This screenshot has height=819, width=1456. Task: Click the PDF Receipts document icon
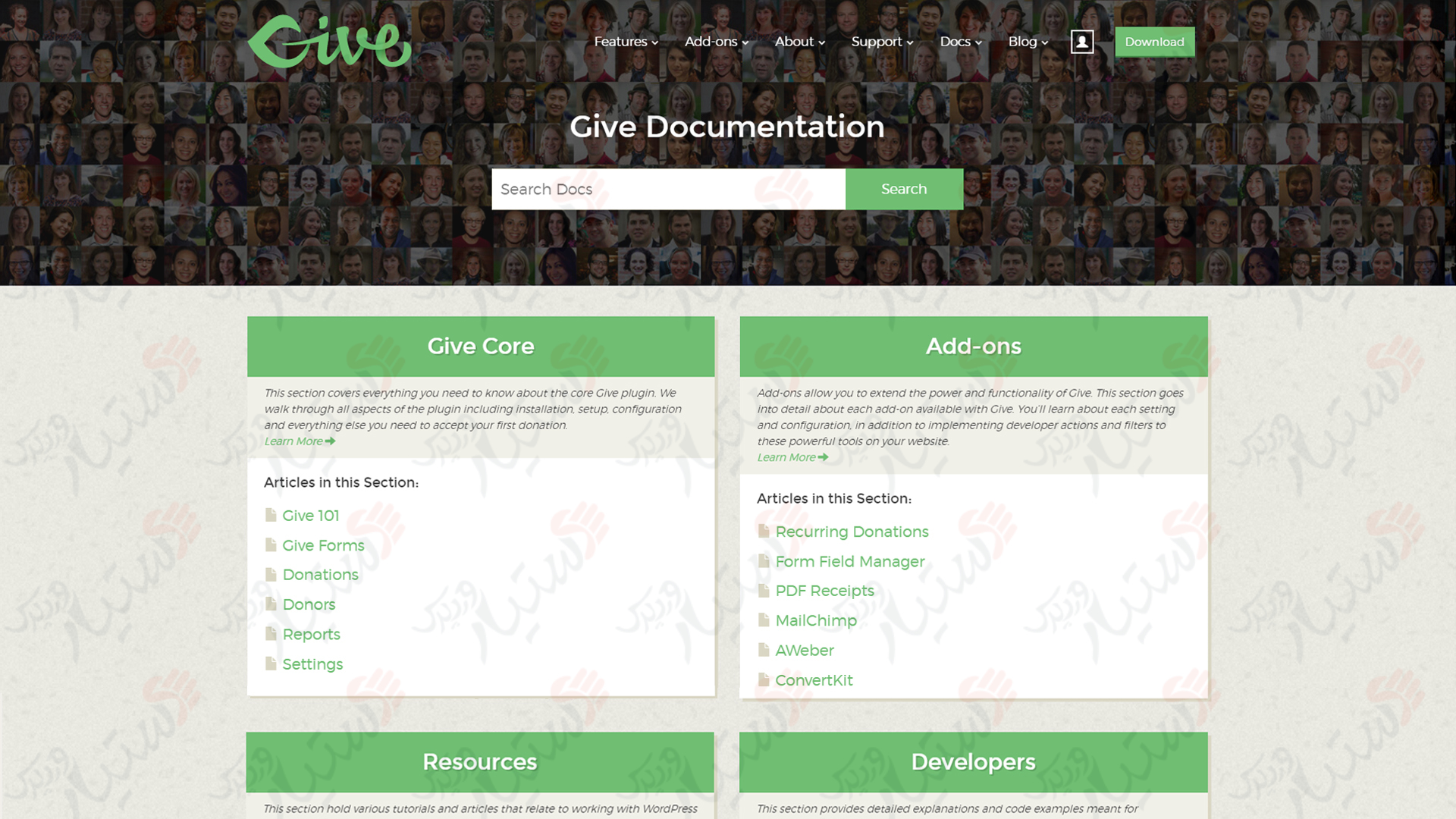tap(762, 590)
